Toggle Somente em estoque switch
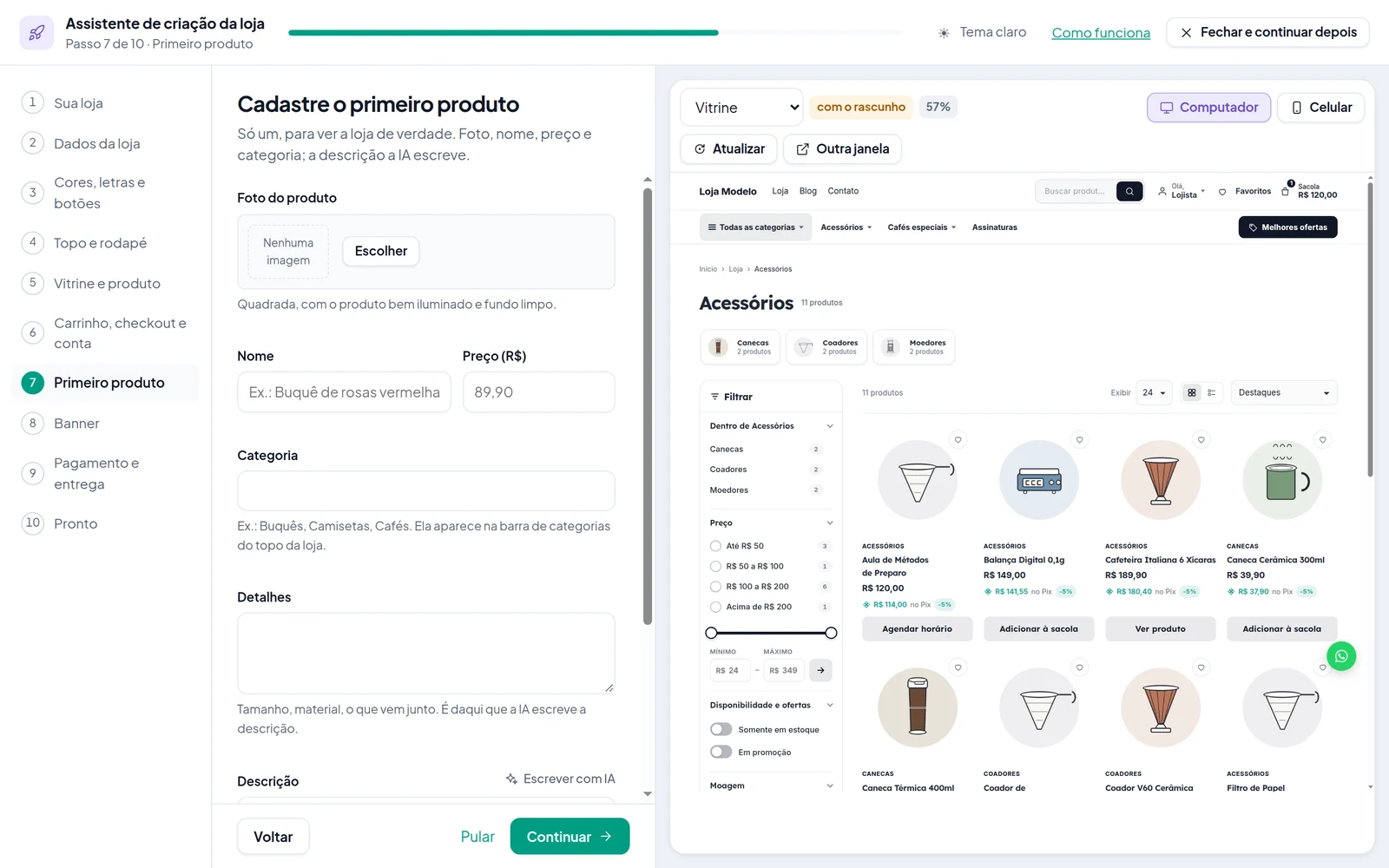The height and width of the screenshot is (868, 1389). pyautogui.click(x=721, y=729)
